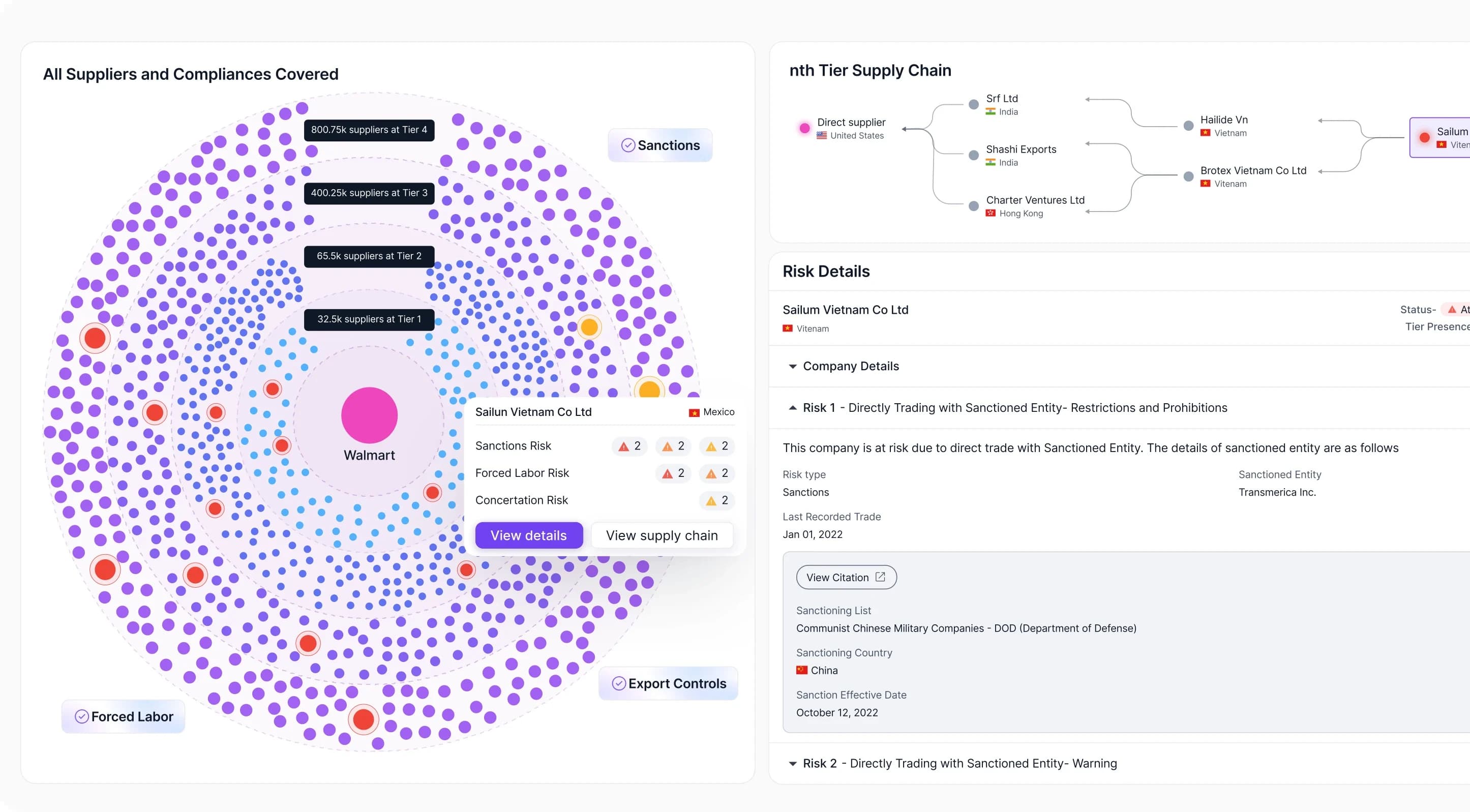
Task: Select the 800.75k suppliers at Tier 4 label
Action: point(369,130)
